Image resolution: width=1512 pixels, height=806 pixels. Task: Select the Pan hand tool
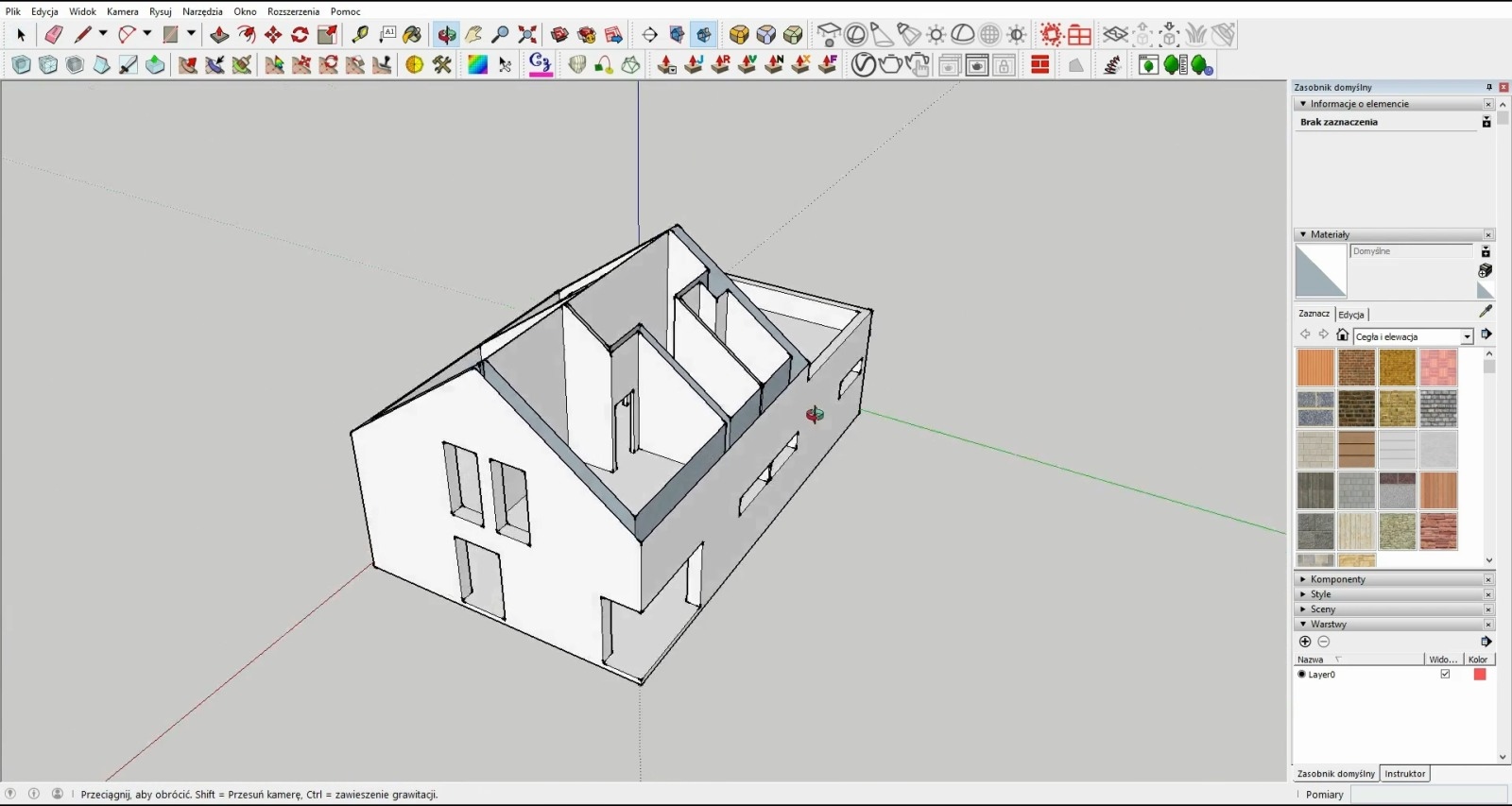coord(473,35)
